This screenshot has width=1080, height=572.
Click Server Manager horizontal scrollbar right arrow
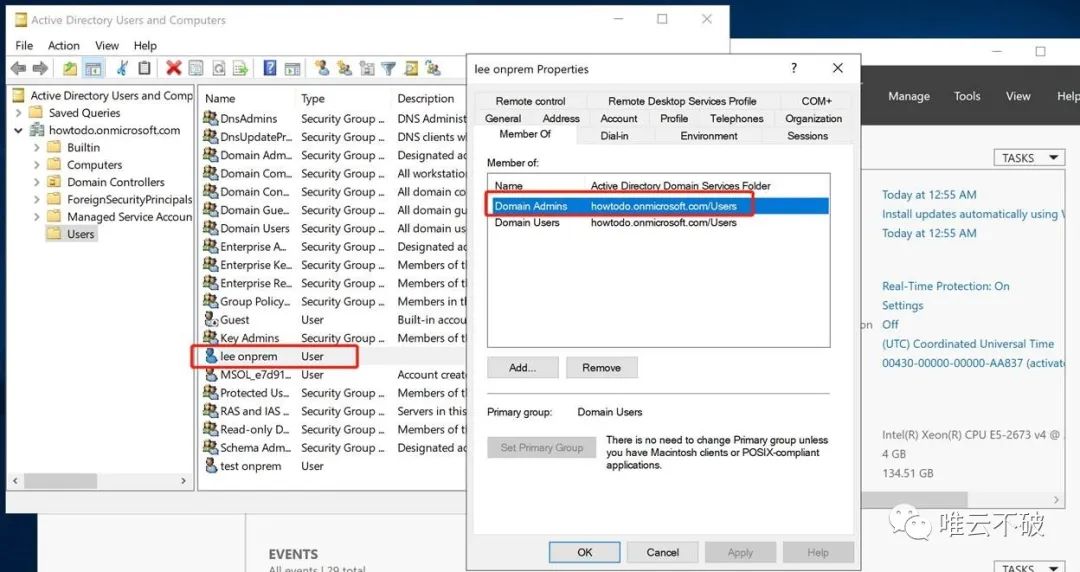click(1057, 499)
